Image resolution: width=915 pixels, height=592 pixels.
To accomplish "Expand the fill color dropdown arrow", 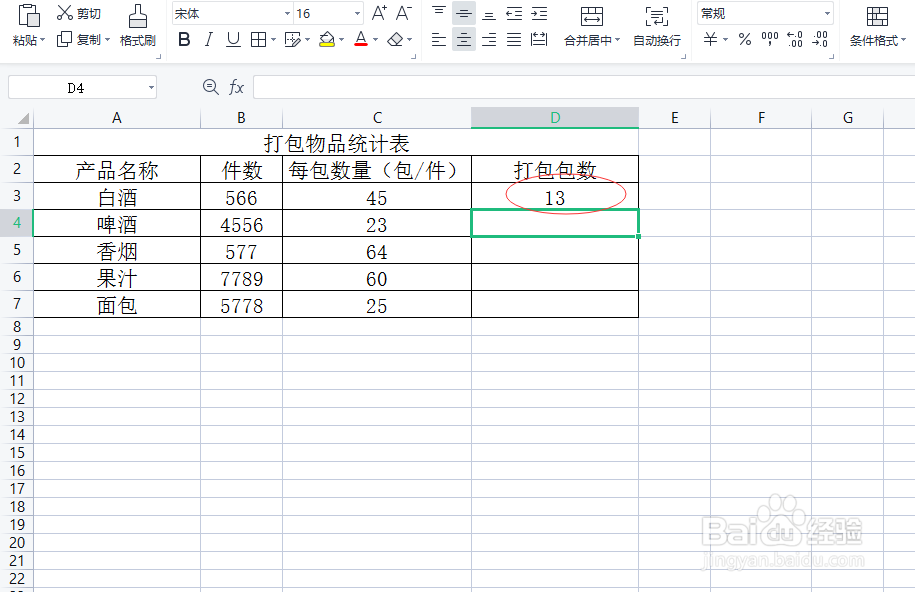I will tap(339, 40).
